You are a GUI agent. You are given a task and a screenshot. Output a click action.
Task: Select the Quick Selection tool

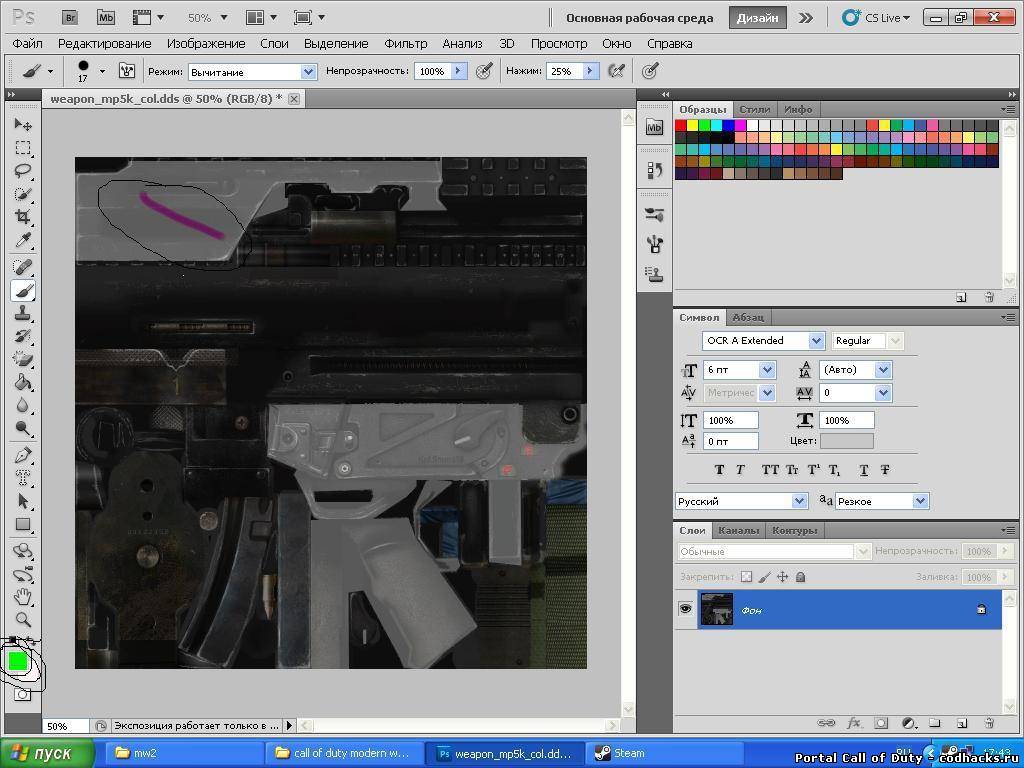(x=23, y=194)
